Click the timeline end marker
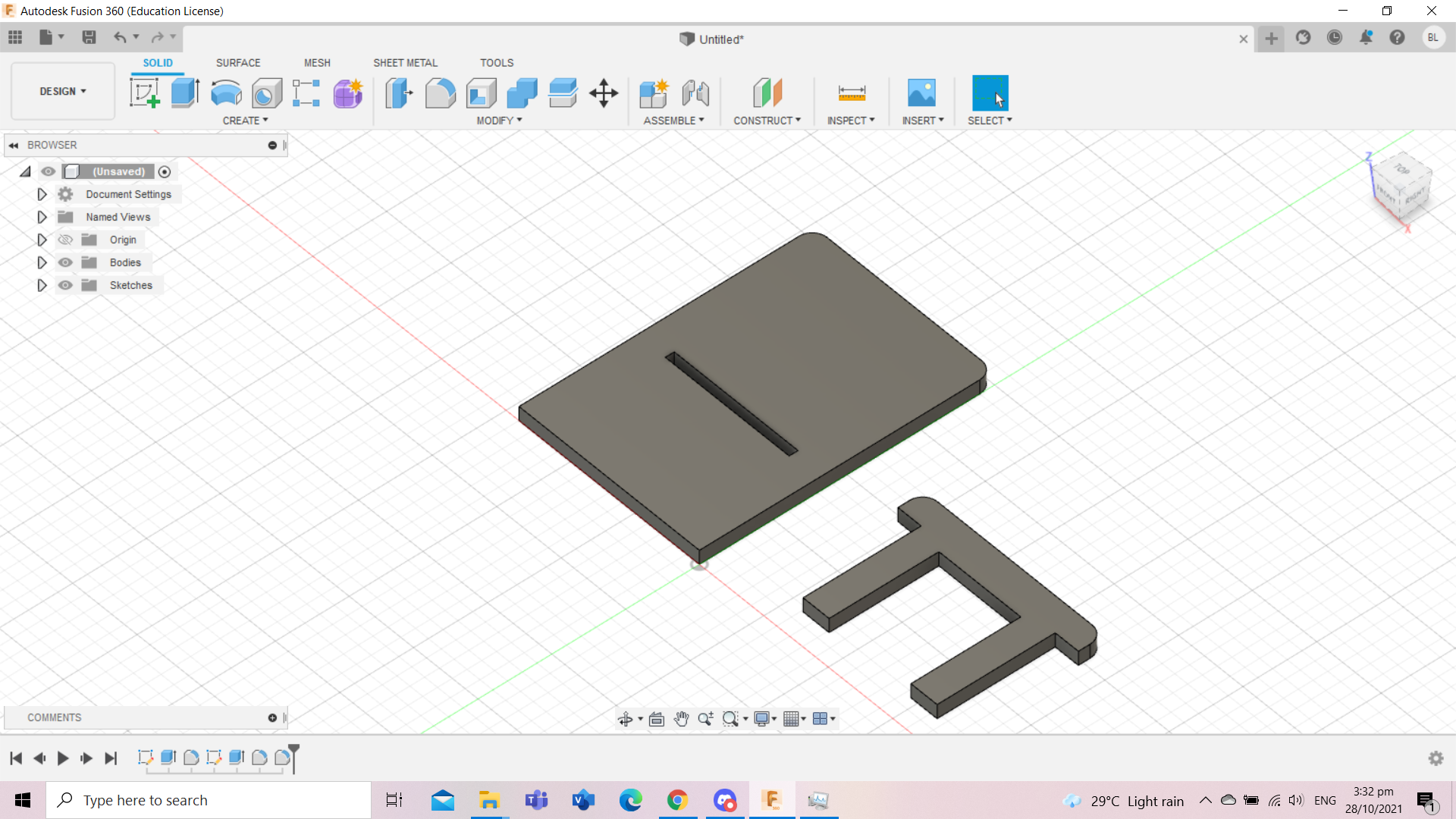Screen dimensions: 1456x819 pyautogui.click(x=293, y=758)
